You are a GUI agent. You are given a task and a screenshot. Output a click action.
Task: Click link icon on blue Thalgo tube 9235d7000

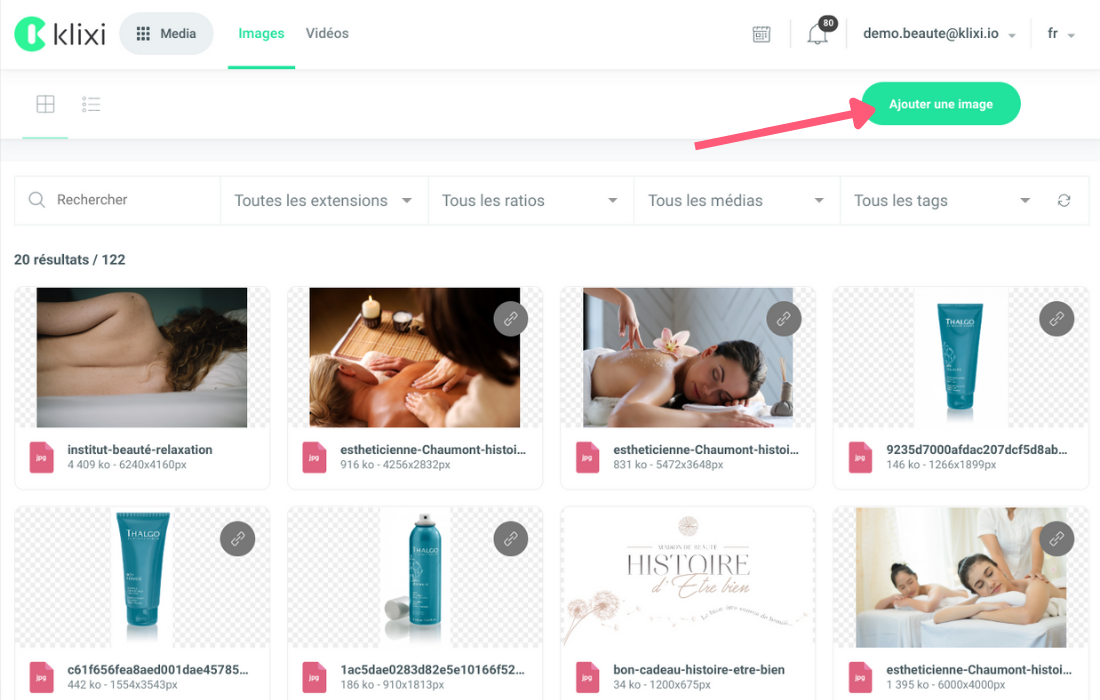coord(1056,319)
